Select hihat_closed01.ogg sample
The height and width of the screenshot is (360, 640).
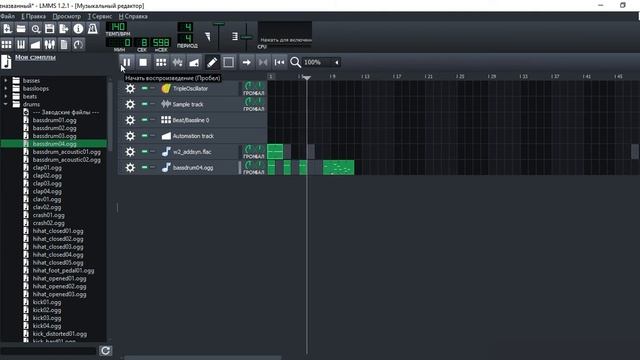click(58, 231)
